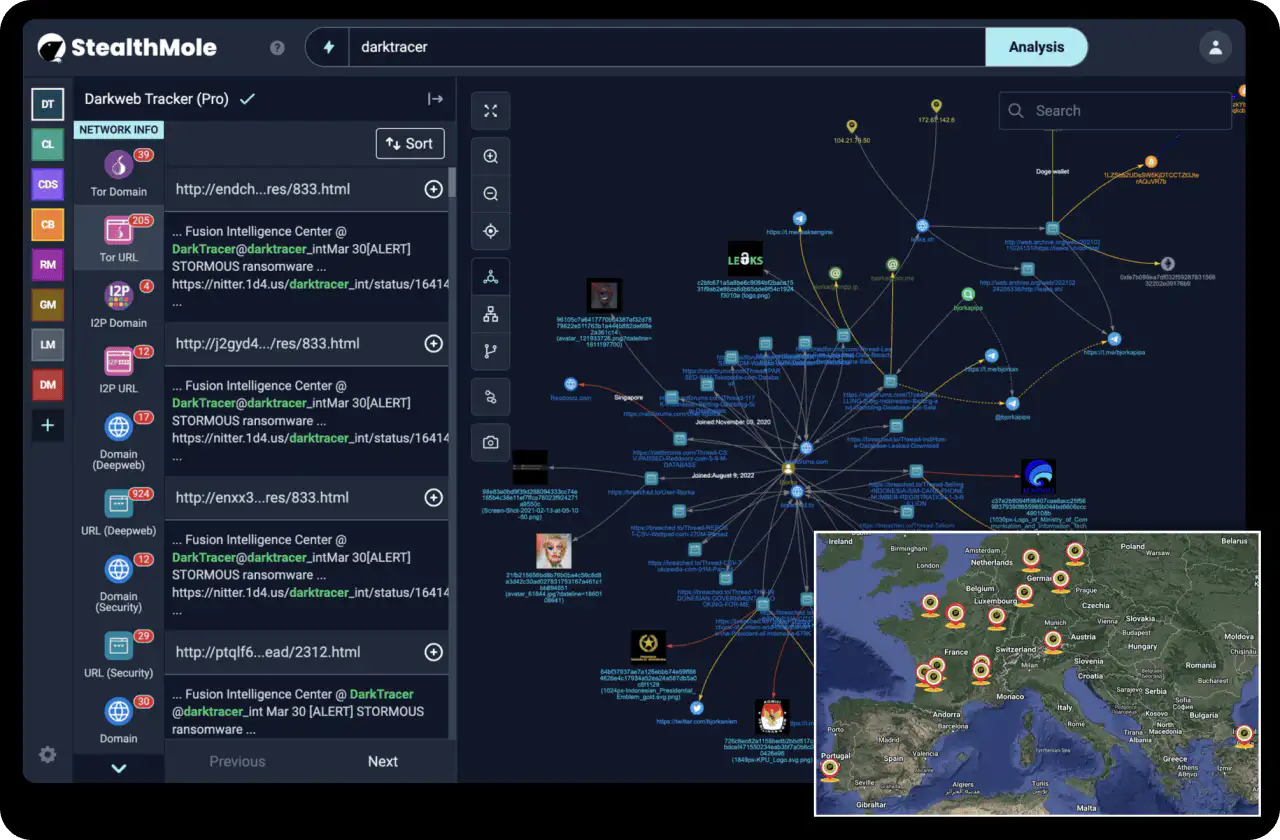This screenshot has height=840, width=1280.
Task: Click http://endch...res/833.html result title
Action: coord(263,189)
